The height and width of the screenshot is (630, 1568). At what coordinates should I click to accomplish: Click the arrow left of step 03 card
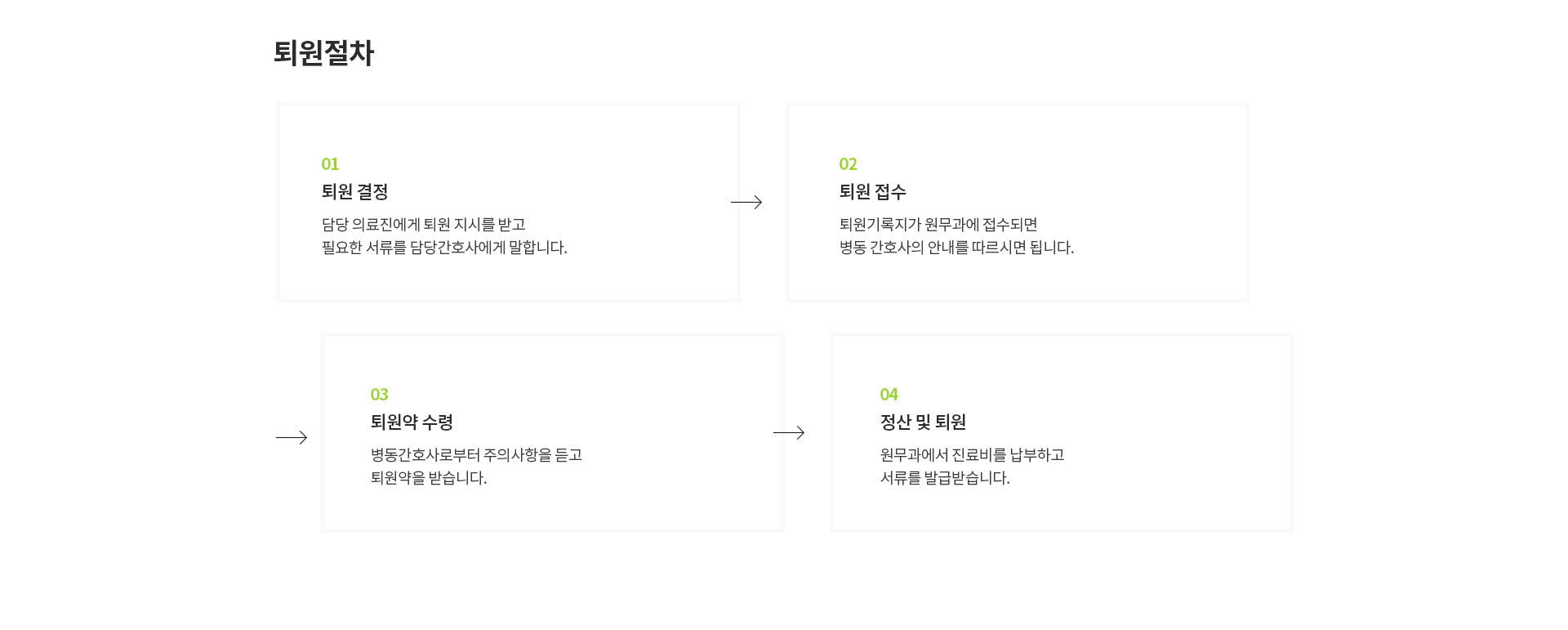292,437
